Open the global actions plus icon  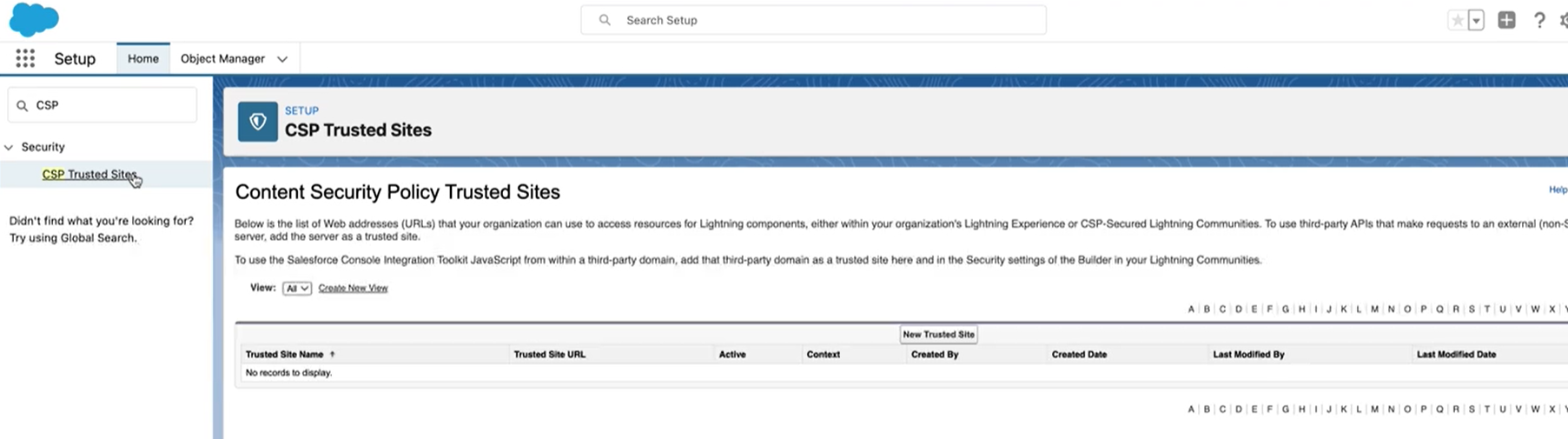point(1506,20)
